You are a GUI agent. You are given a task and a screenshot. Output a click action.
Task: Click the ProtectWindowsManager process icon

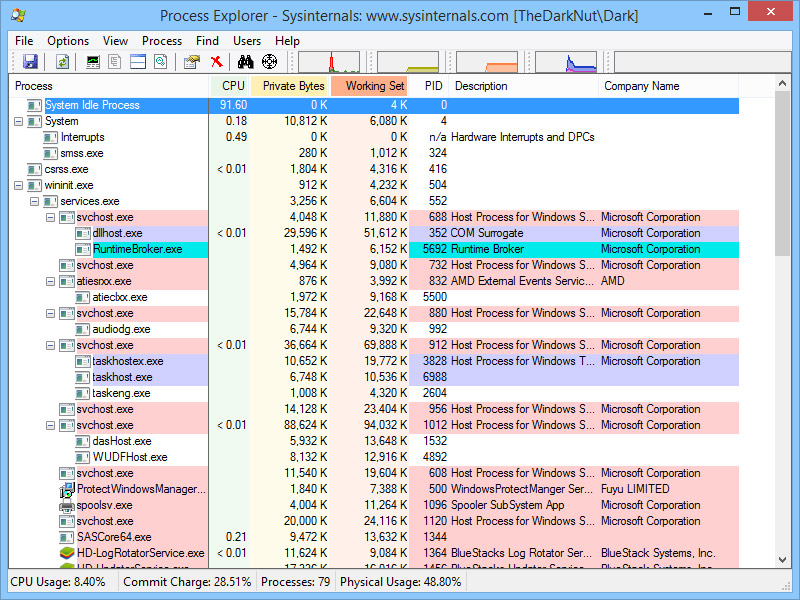tap(67, 490)
